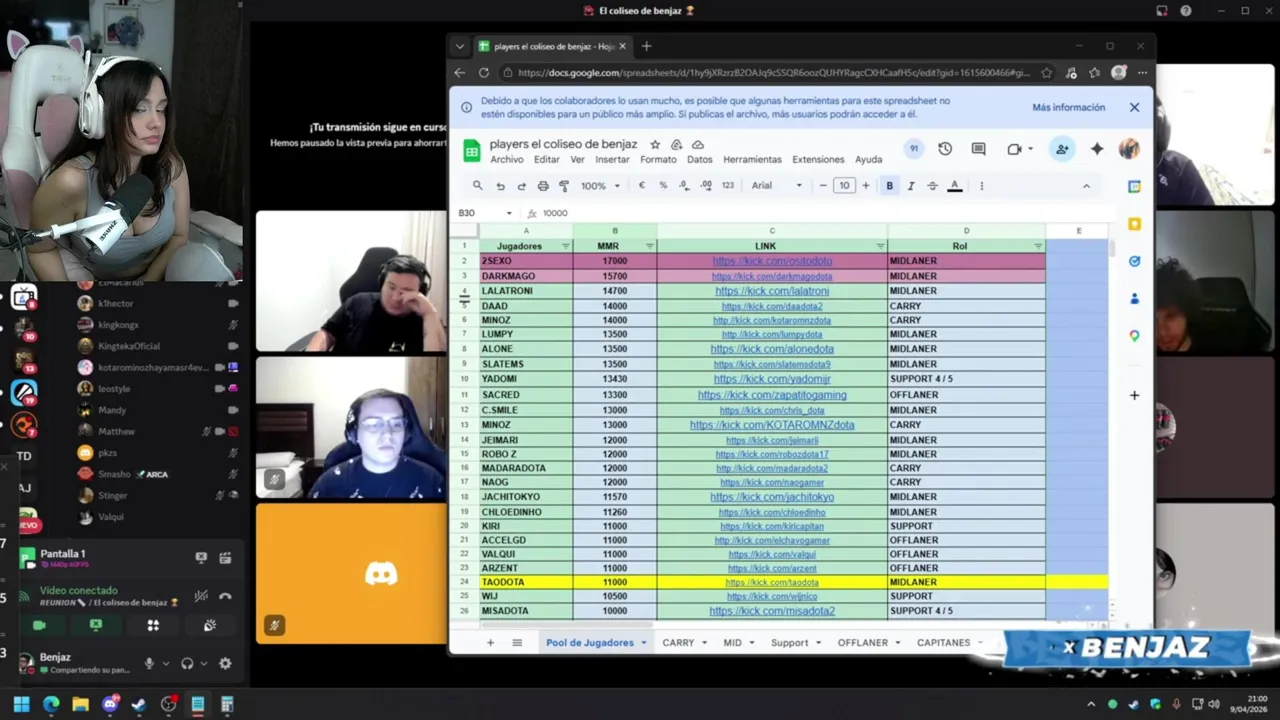Screen dimensions: 1280x720
Task: Open the zoom 100% dropdown
Action: pos(600,186)
